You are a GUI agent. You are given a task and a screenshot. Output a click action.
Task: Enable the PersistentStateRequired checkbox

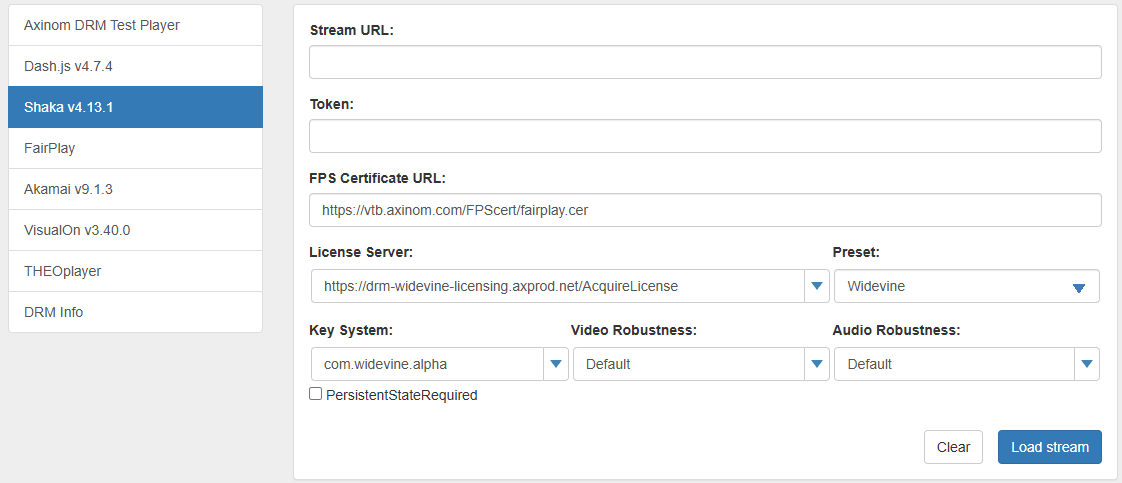tap(316, 394)
